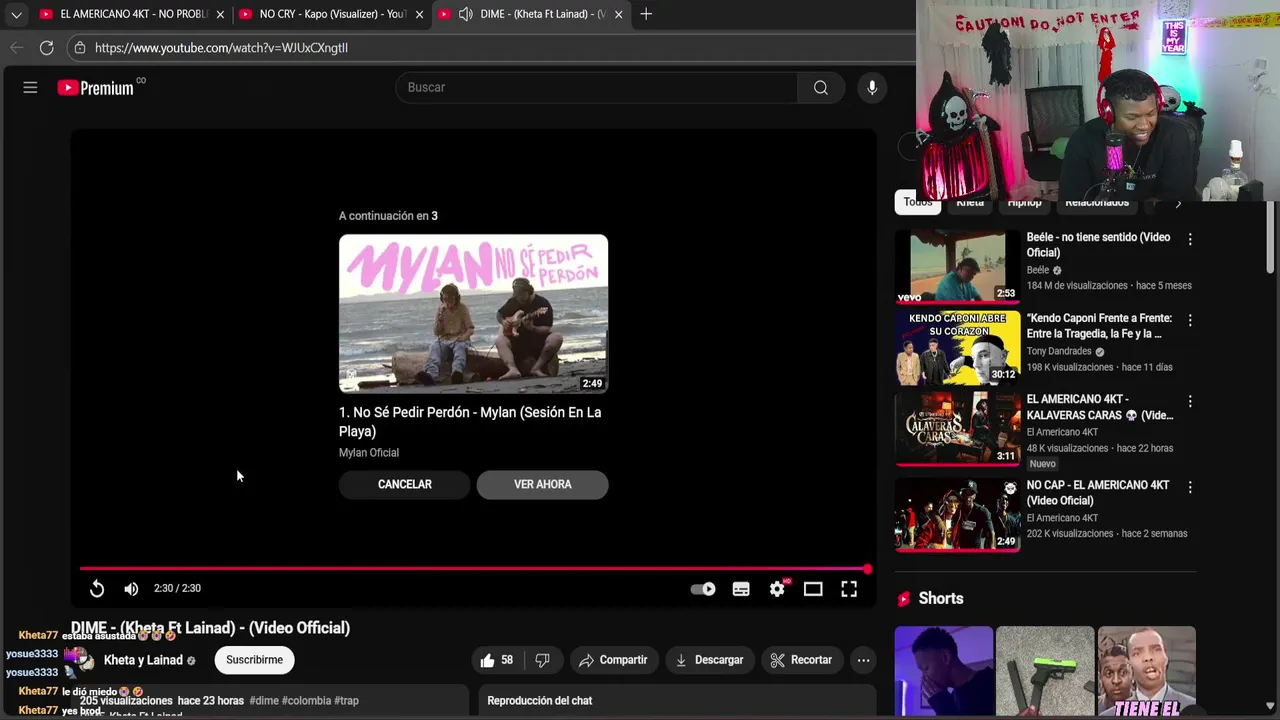Open the #dime hashtag link
Screen dimensions: 1280x720
point(263,701)
